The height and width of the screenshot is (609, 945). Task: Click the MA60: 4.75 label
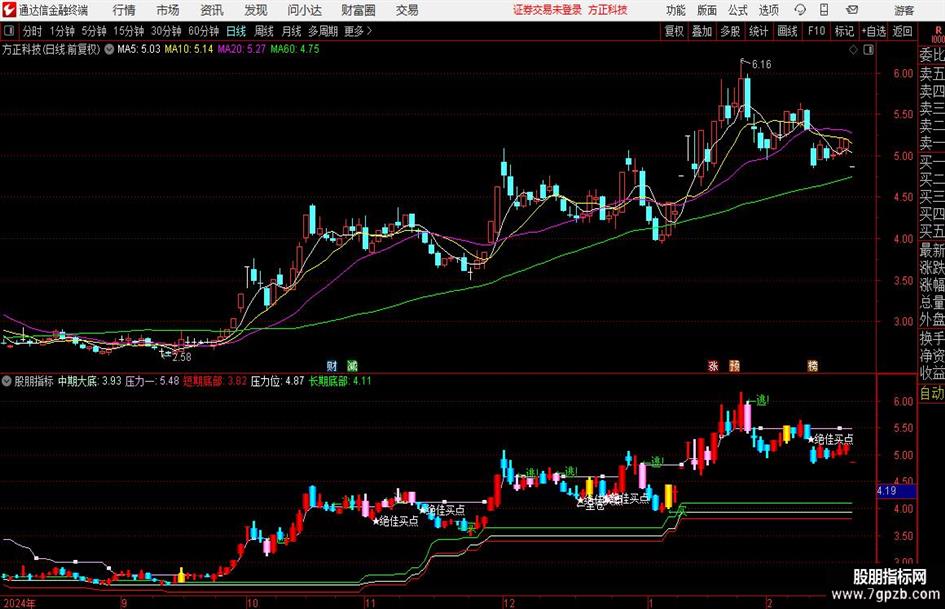[295, 49]
